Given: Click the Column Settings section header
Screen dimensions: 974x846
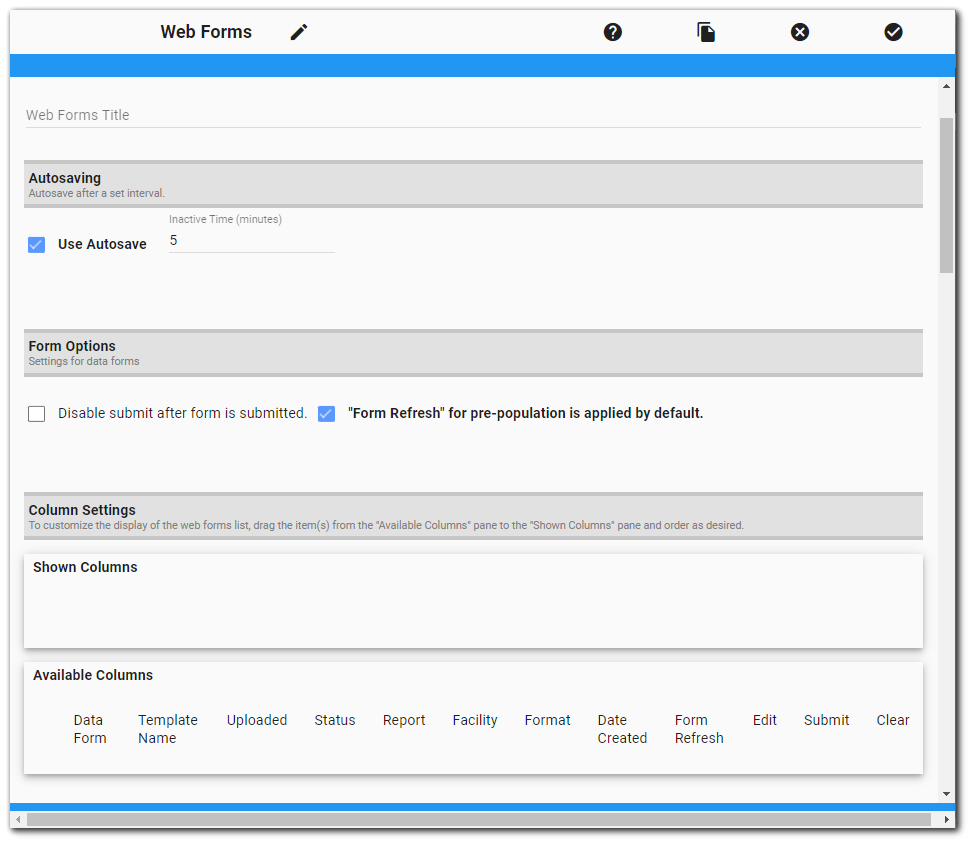Looking at the screenshot, I should (473, 516).
